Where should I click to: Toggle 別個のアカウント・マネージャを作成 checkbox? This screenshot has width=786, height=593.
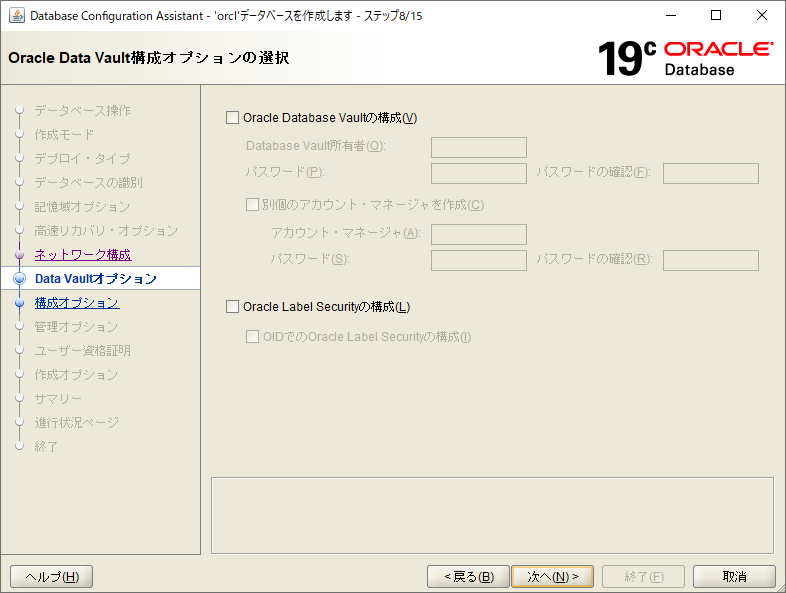coord(252,205)
